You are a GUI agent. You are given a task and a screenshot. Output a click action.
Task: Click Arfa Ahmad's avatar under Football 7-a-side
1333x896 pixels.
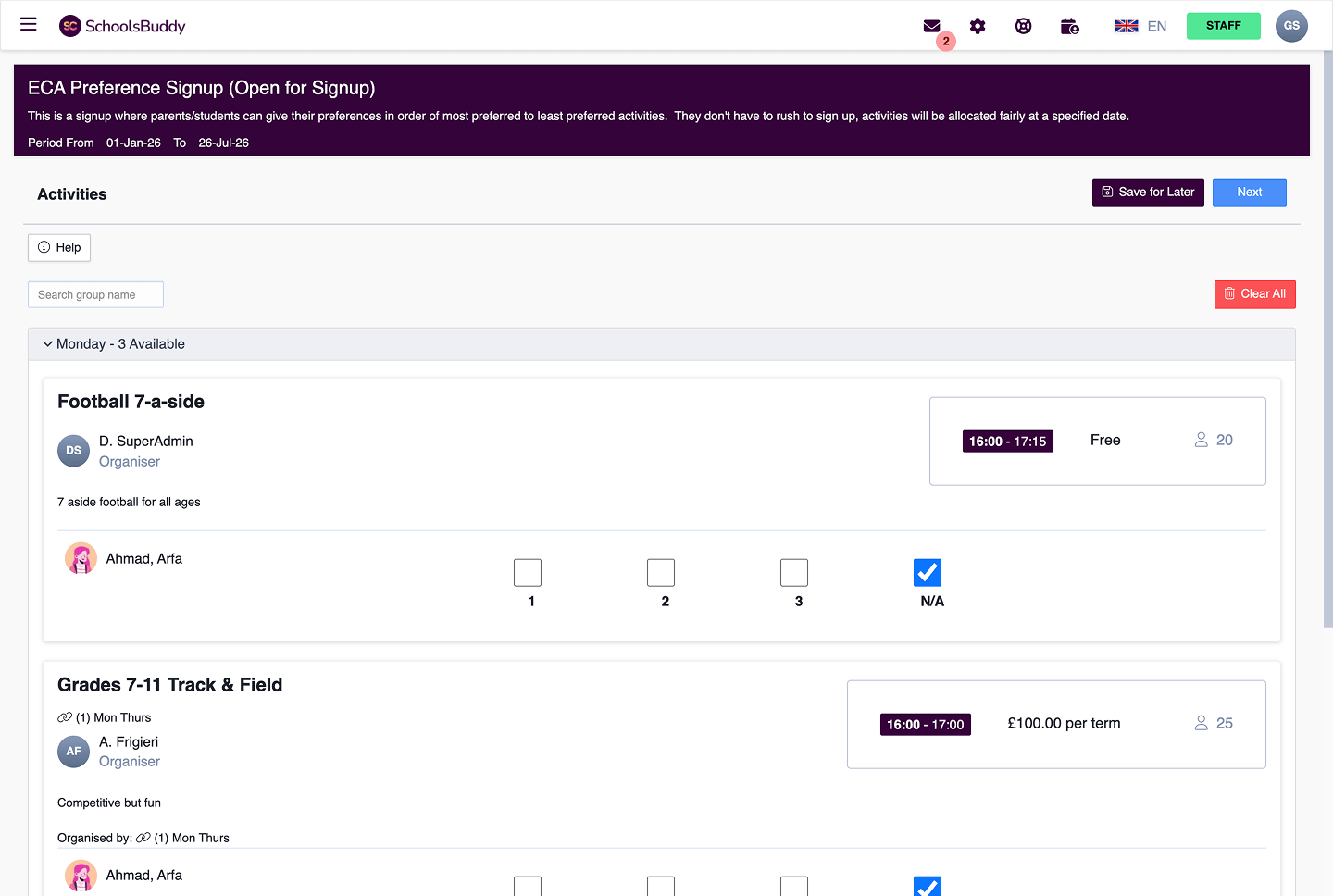coord(81,559)
